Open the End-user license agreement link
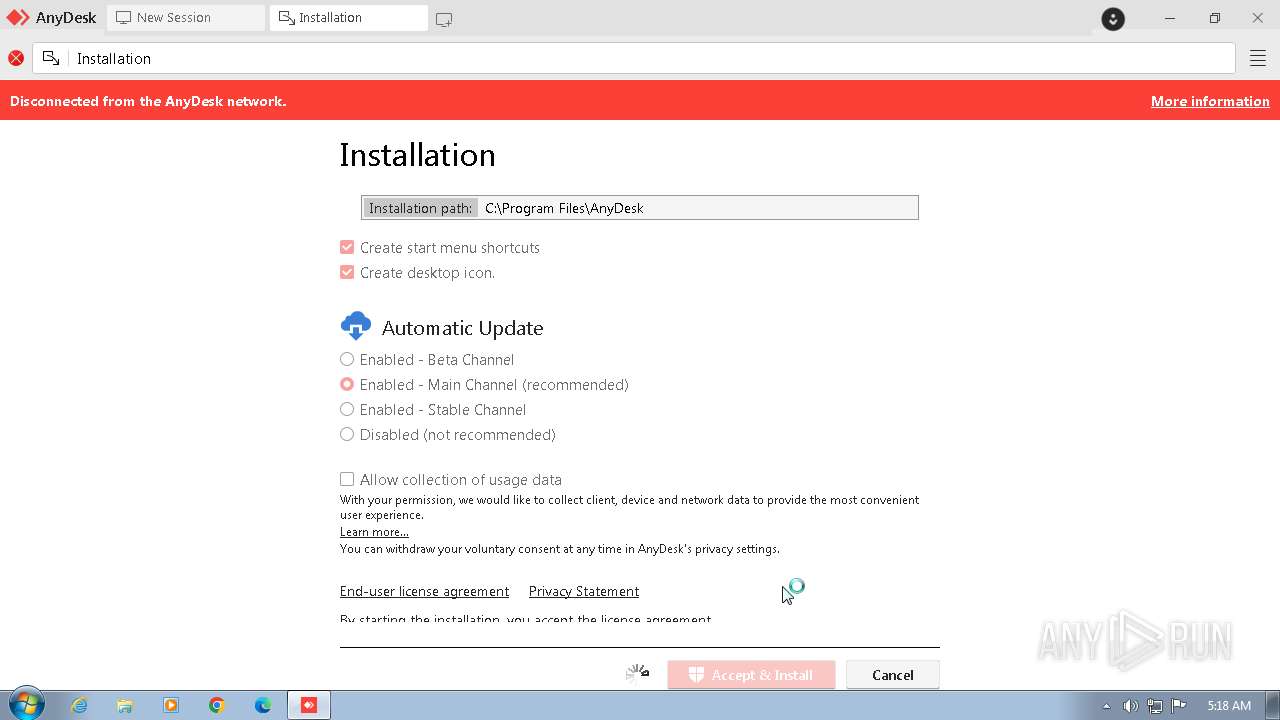This screenshot has width=1280, height=720. tap(424, 591)
